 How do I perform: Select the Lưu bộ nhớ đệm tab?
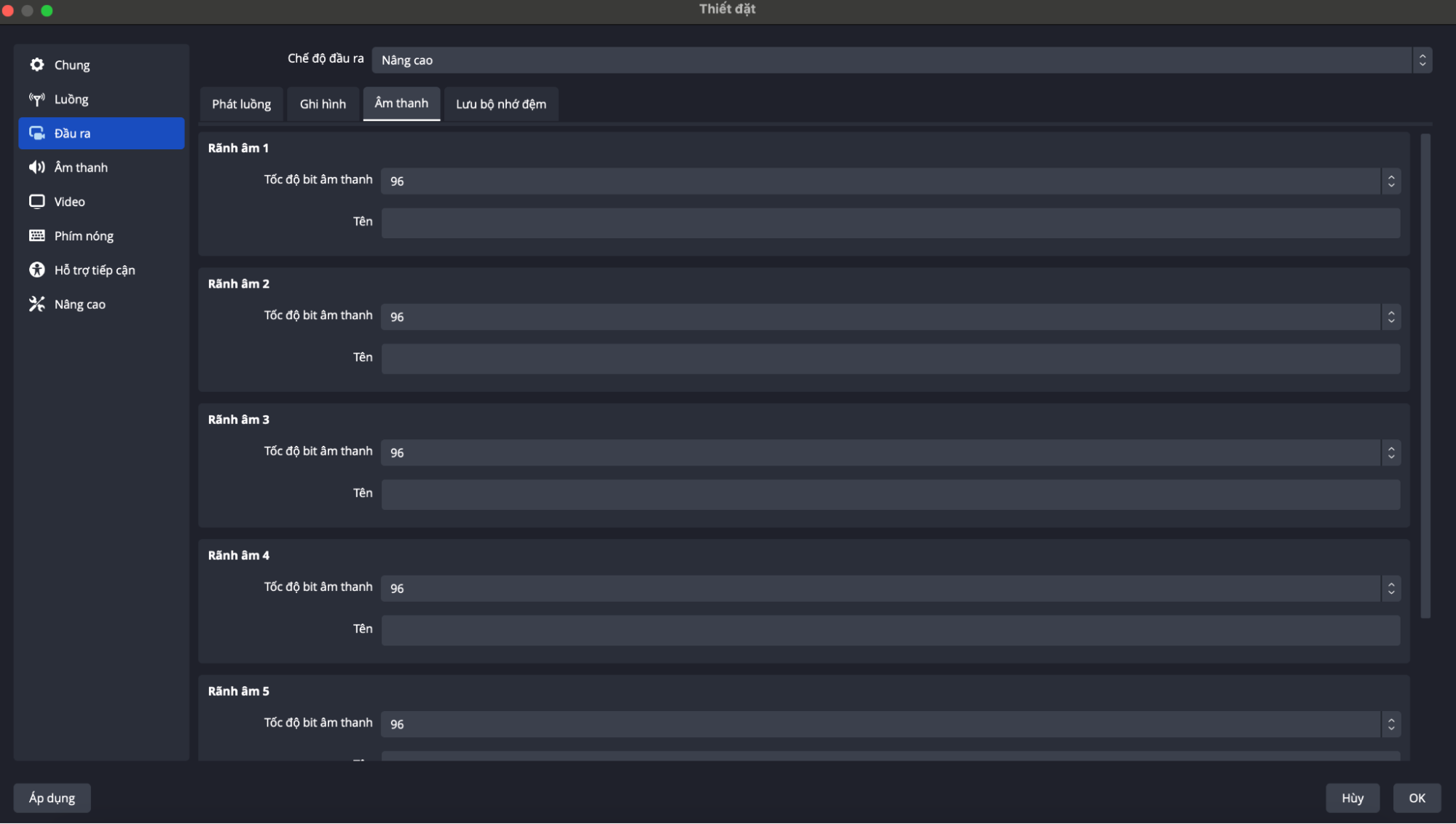(x=500, y=103)
